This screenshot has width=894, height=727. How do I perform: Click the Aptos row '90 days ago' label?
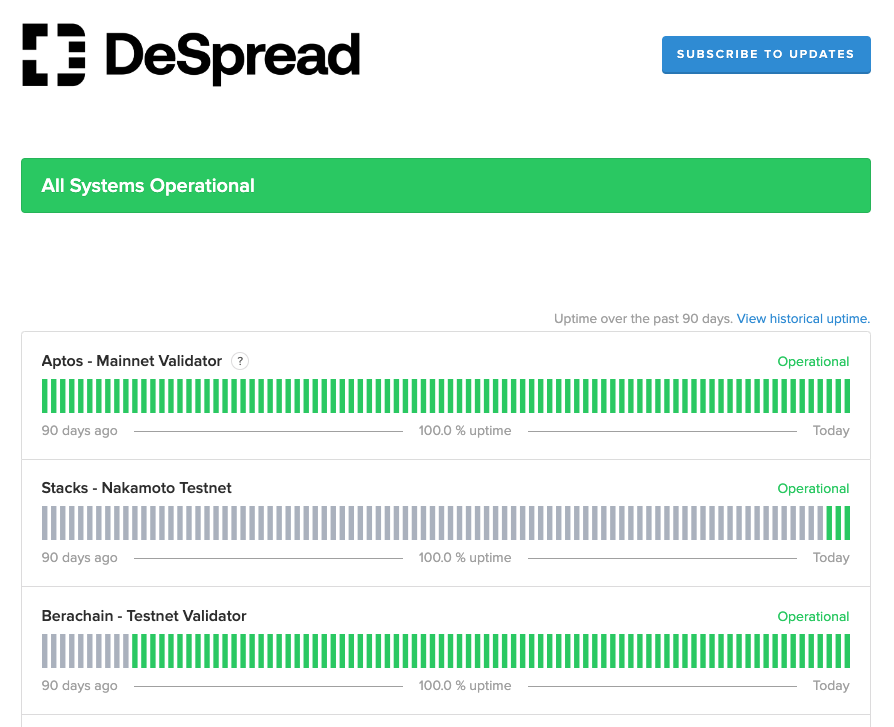(79, 430)
